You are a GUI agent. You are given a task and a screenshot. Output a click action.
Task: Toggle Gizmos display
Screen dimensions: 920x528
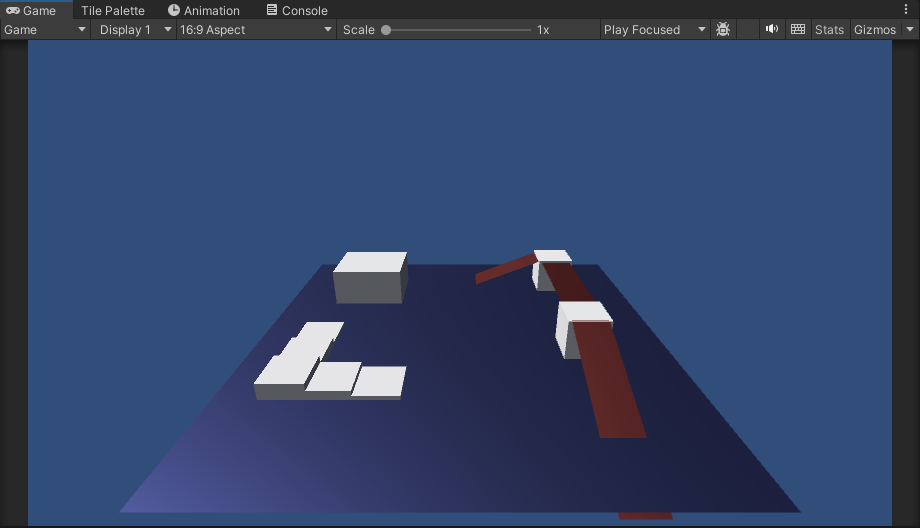coord(874,29)
